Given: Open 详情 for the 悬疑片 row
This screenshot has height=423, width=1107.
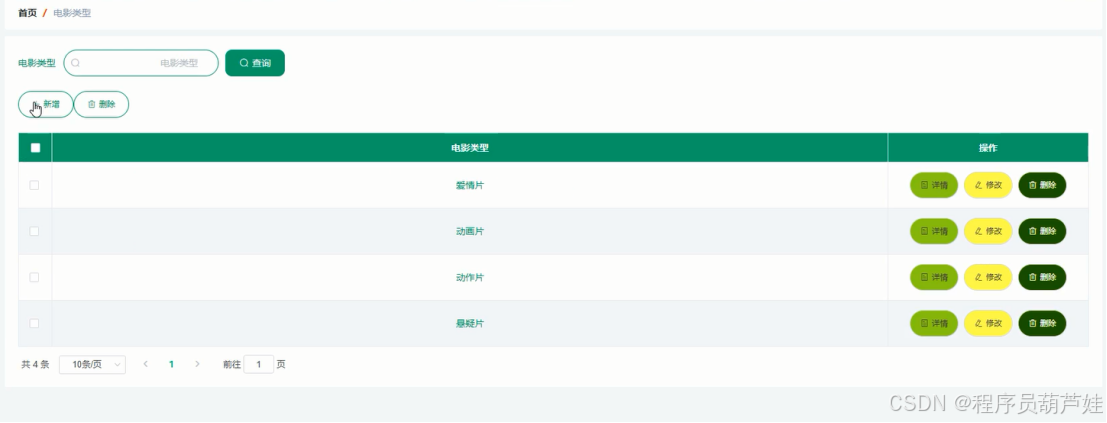Looking at the screenshot, I should point(934,323).
